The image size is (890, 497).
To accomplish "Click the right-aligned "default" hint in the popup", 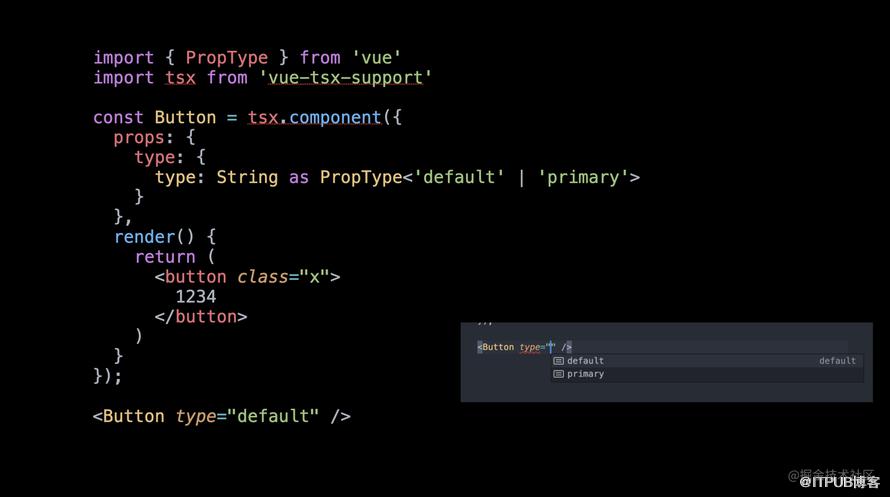I will click(837, 361).
